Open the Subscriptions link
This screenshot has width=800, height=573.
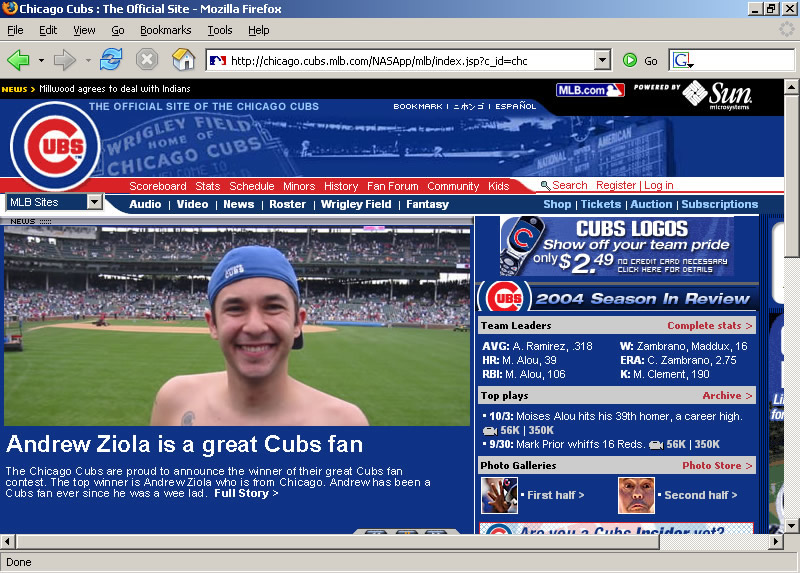point(719,204)
